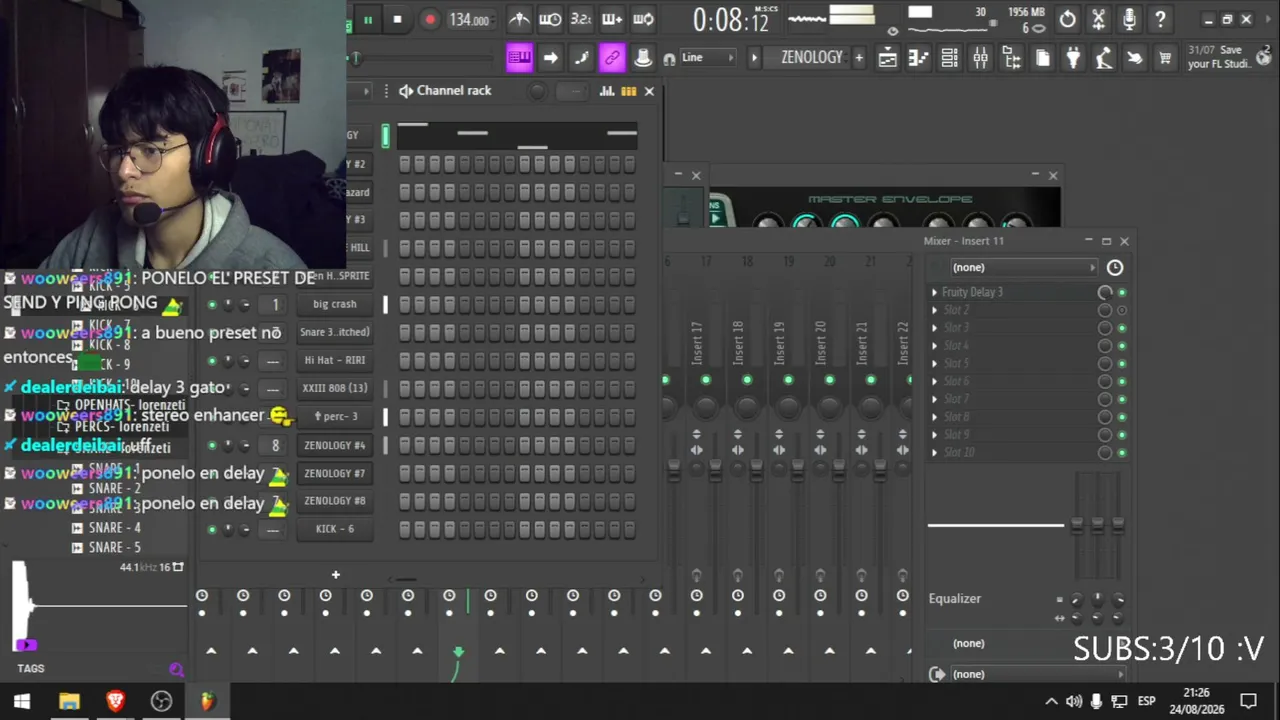
Task: Open the help question mark icon
Action: (1160, 19)
